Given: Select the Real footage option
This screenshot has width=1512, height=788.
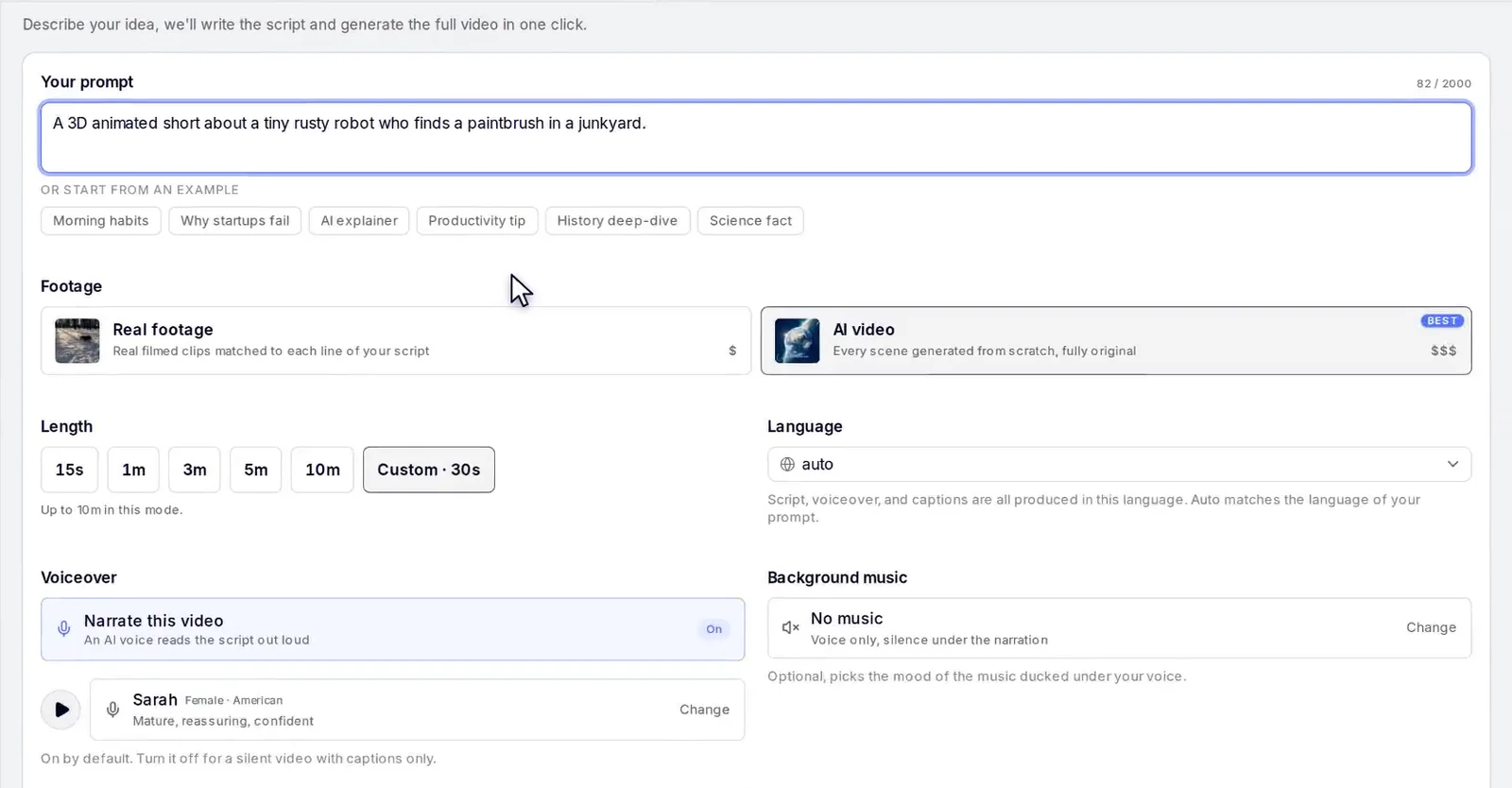Looking at the screenshot, I should (x=396, y=340).
